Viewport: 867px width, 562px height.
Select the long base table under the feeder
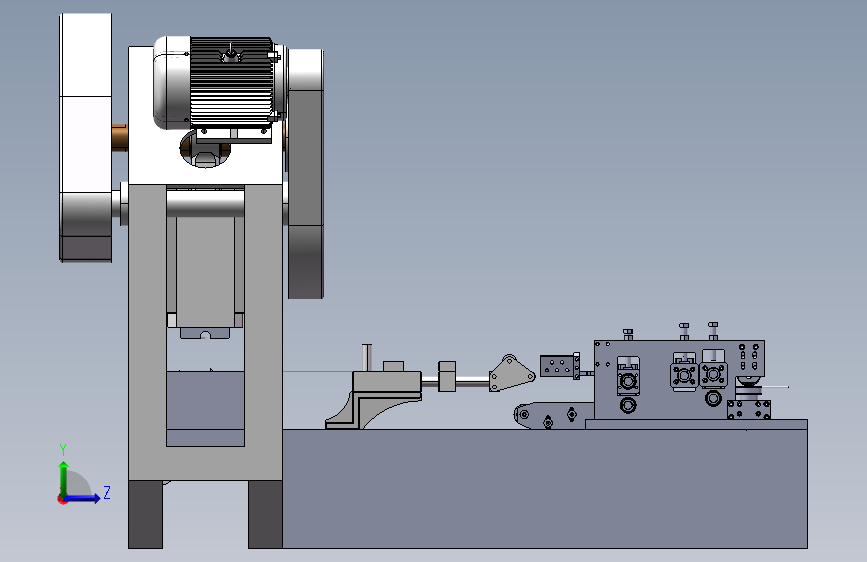[x=545, y=489]
